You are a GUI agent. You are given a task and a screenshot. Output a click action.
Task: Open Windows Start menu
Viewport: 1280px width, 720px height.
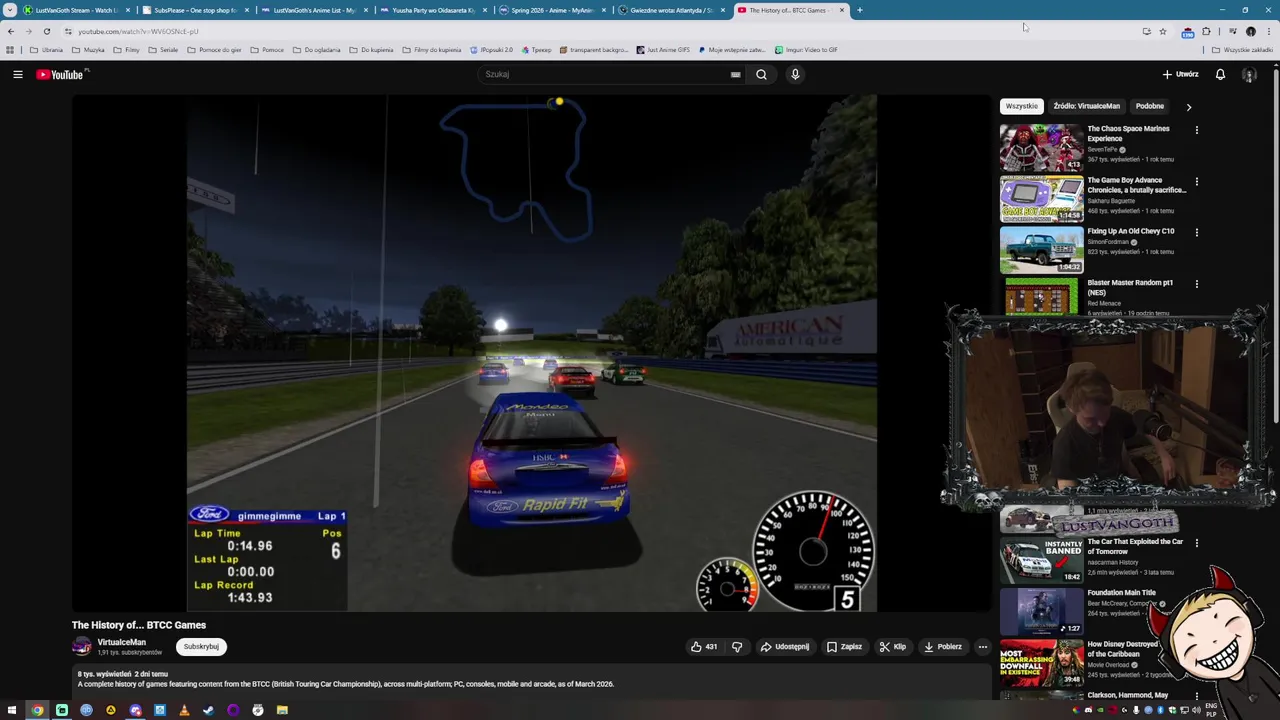11,710
